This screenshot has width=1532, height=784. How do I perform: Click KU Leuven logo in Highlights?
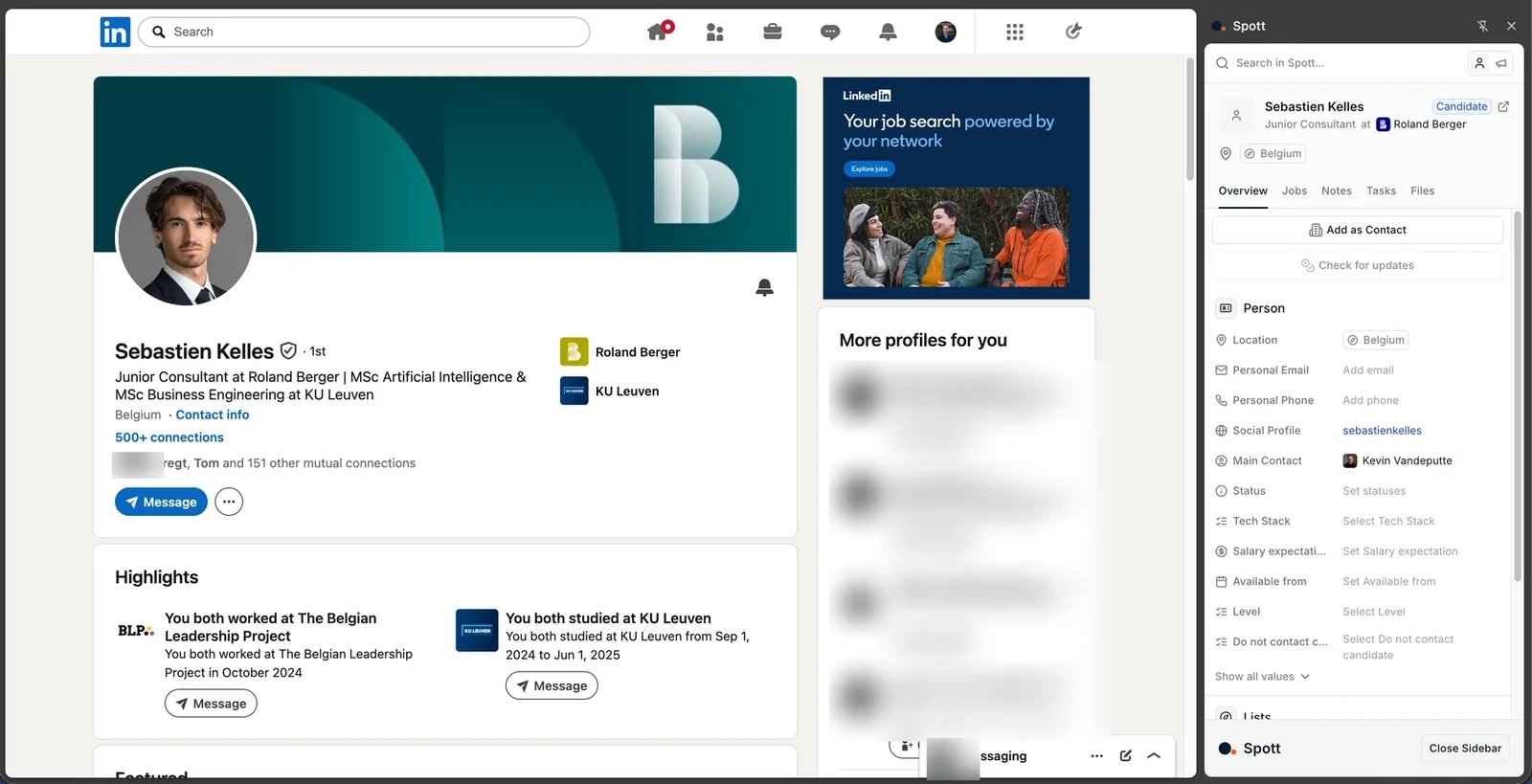tap(477, 630)
